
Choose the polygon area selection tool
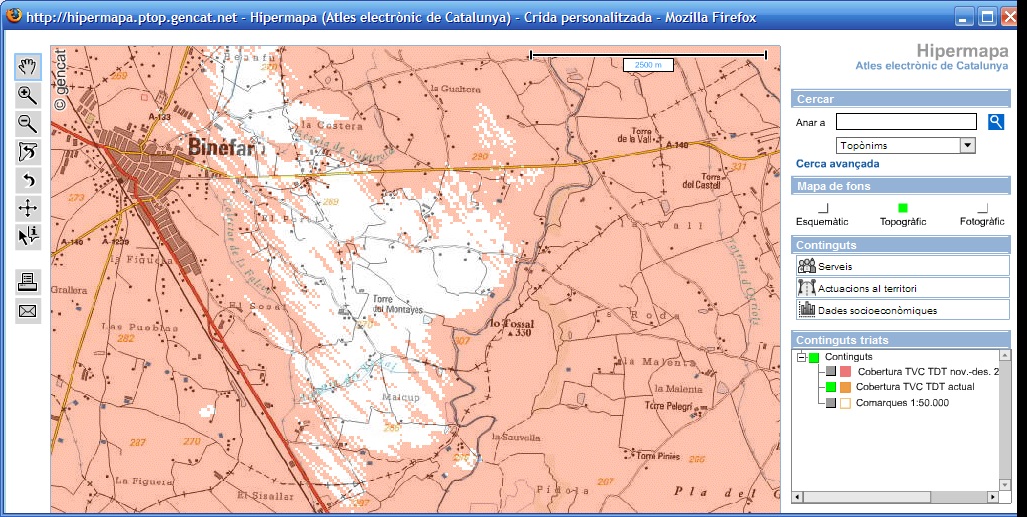click(28, 152)
